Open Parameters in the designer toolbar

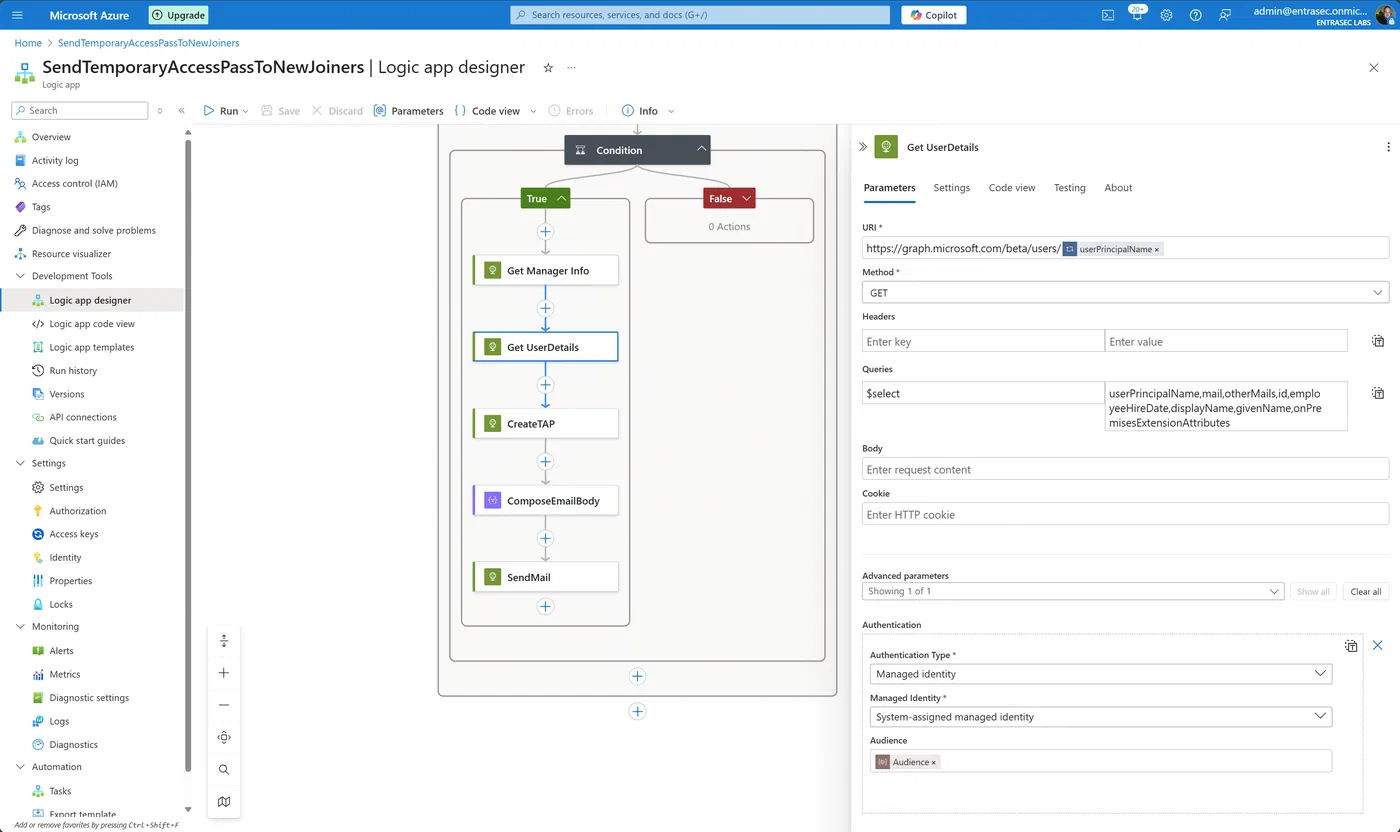click(x=408, y=111)
